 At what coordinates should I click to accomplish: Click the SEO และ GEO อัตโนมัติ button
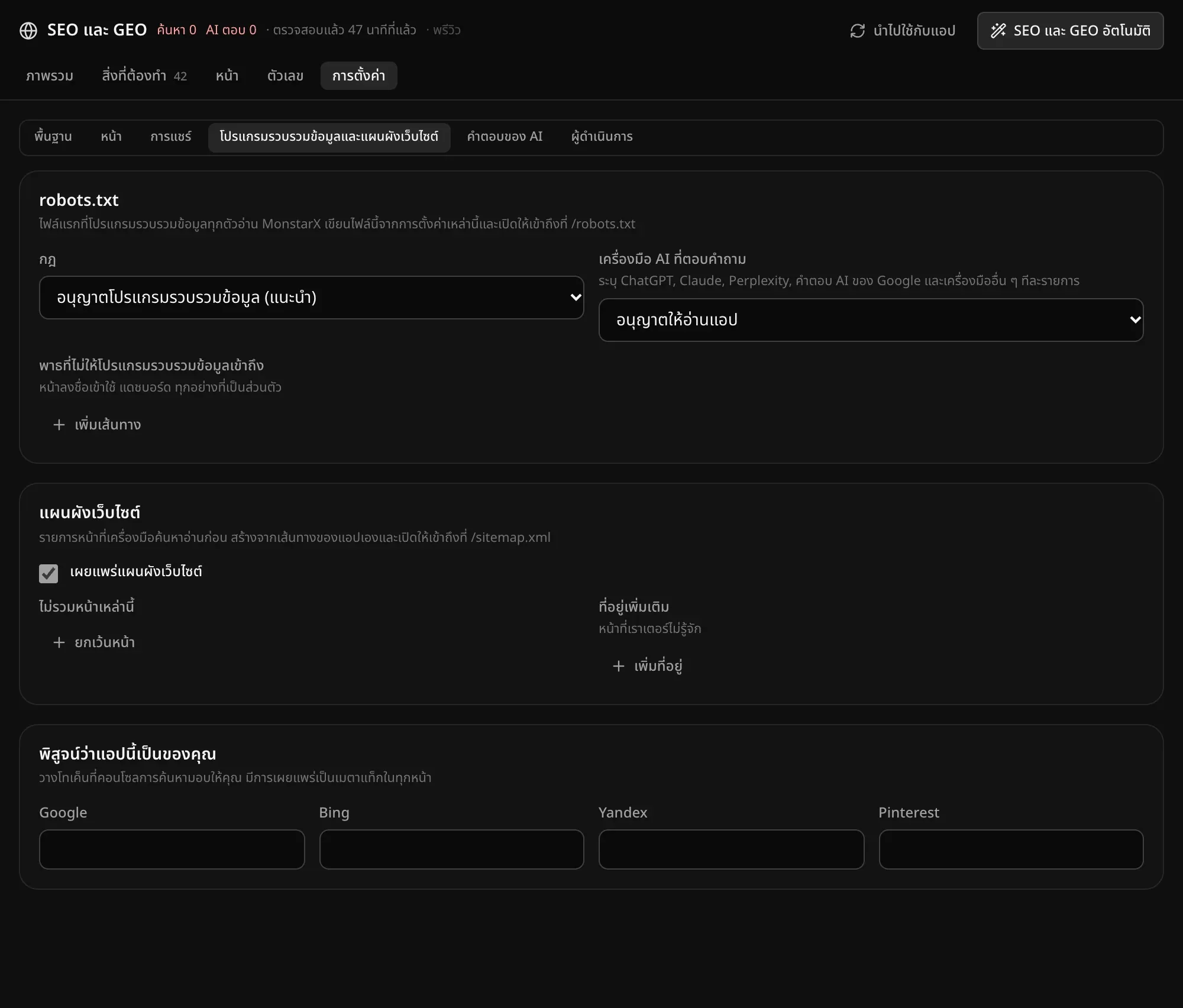(1071, 31)
